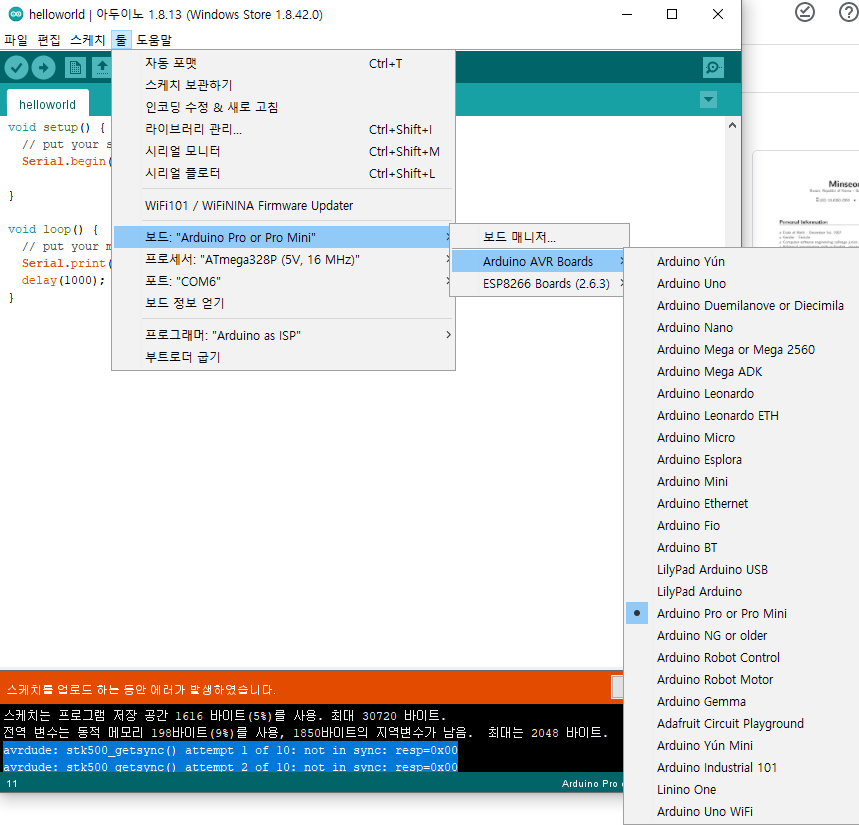This screenshot has width=859, height=825.
Task: Select the Arduino Mini board
Action: click(x=742, y=482)
